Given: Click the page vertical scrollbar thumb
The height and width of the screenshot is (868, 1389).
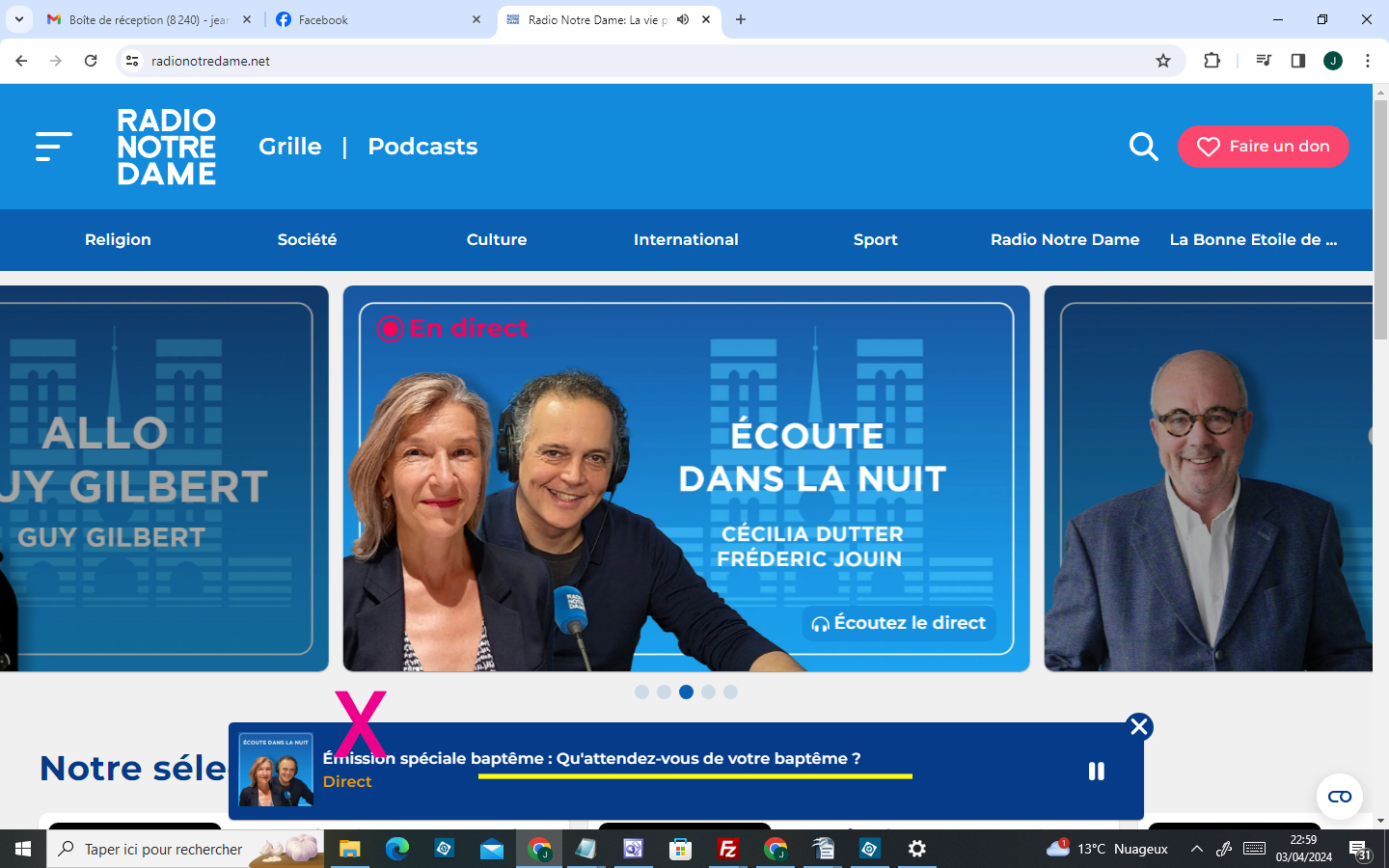Looking at the screenshot, I should click(1380, 219).
